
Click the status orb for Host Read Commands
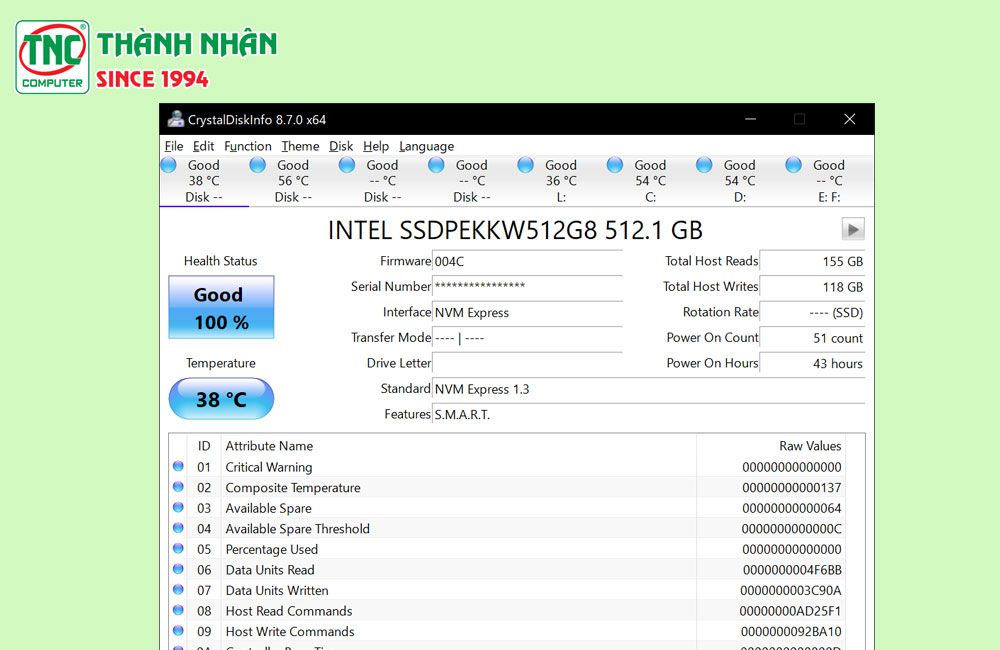tap(179, 610)
